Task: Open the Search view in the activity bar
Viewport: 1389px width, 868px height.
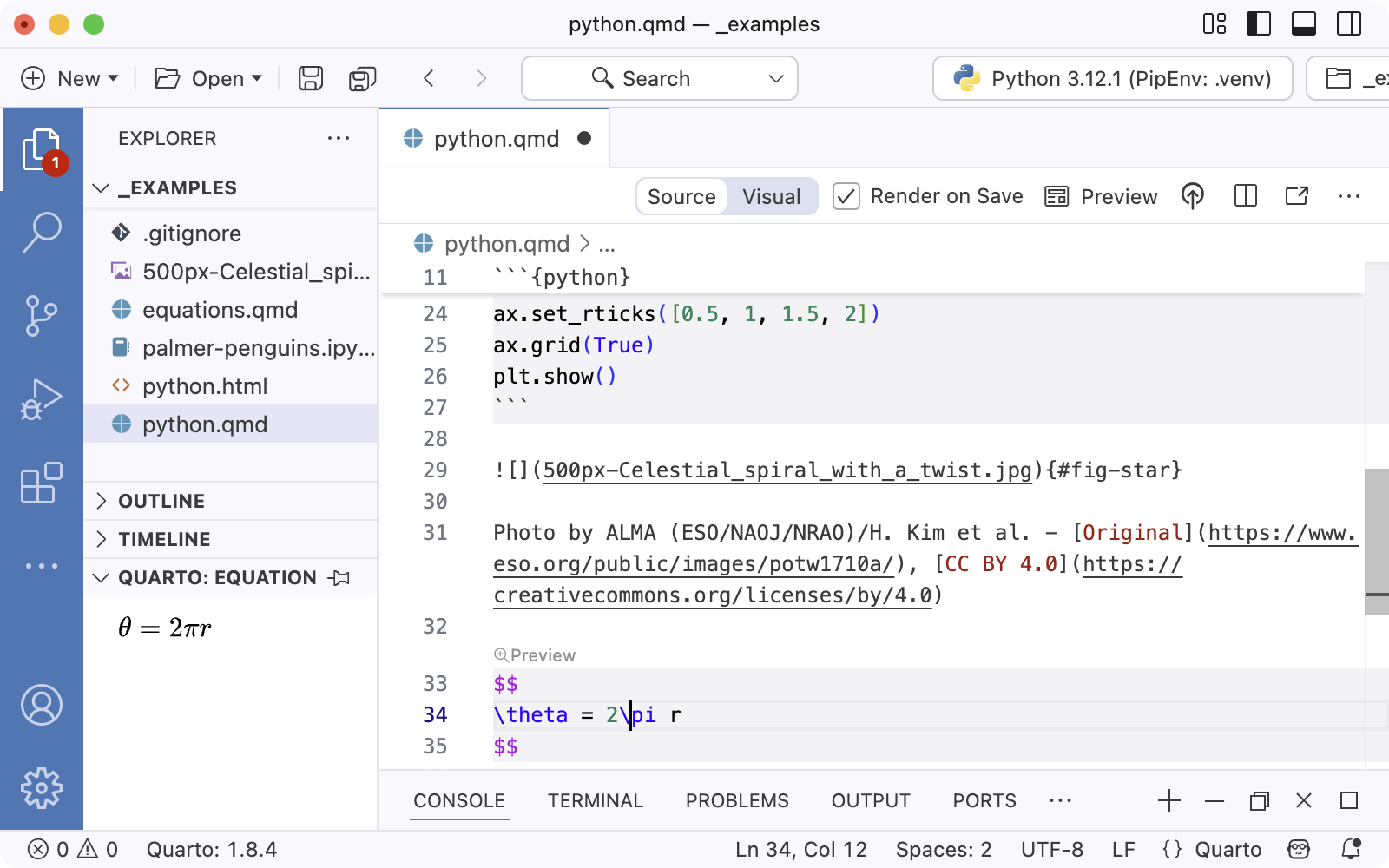Action: (x=43, y=232)
